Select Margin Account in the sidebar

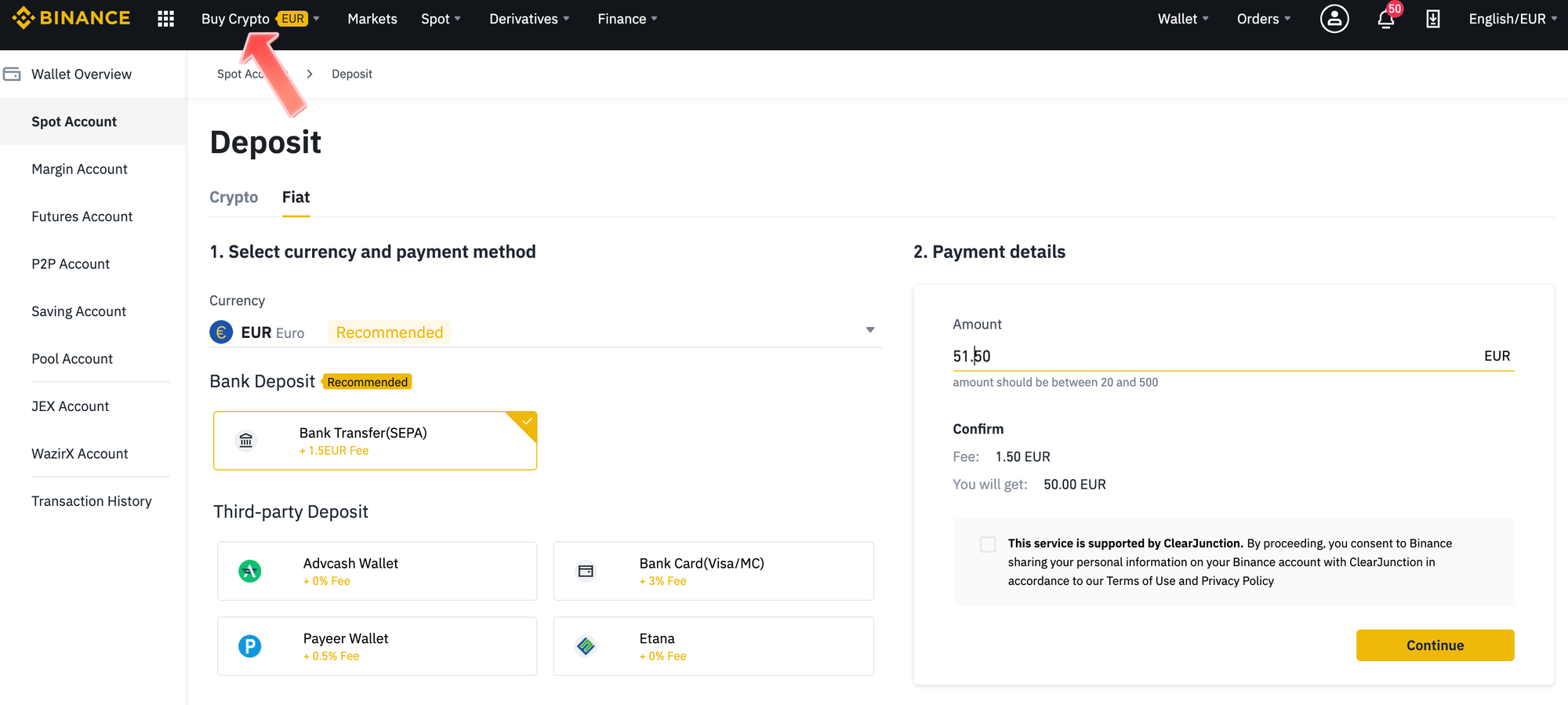pos(79,169)
